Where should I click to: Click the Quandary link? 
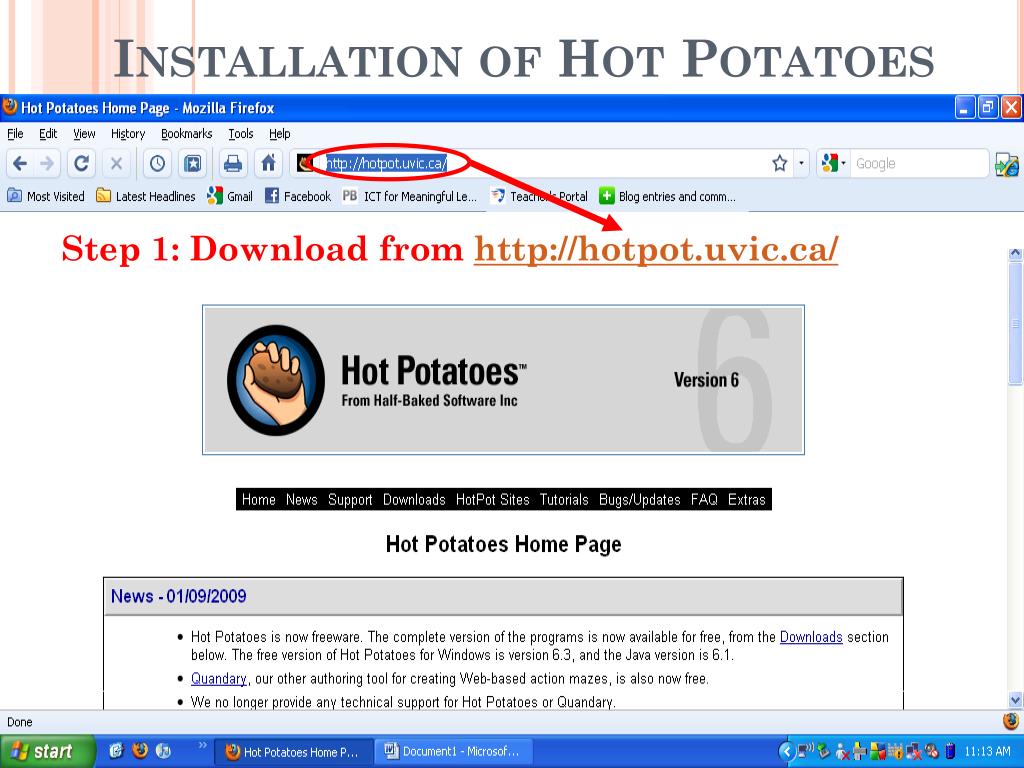pos(219,679)
